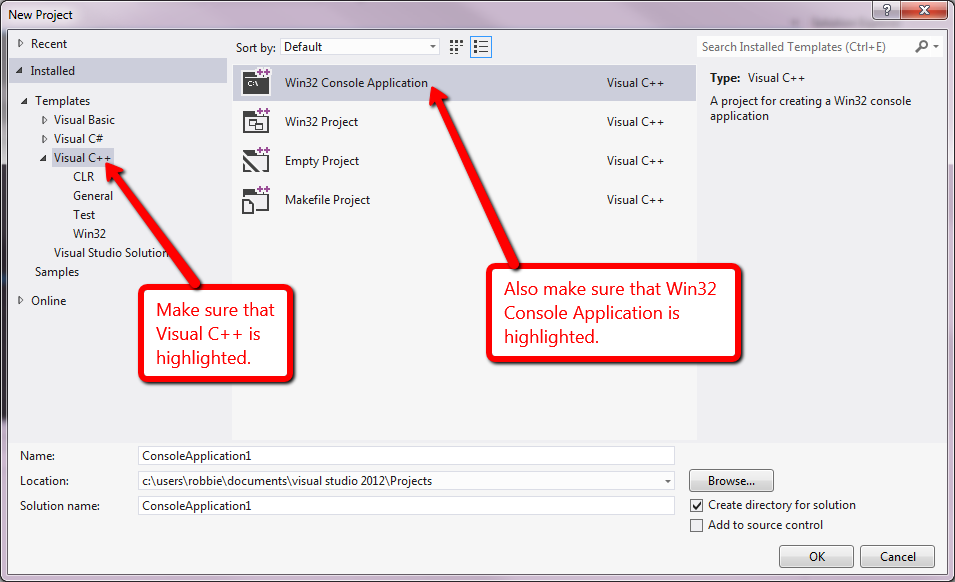Click the Solution name text field
955x582 pixels.
click(x=406, y=505)
